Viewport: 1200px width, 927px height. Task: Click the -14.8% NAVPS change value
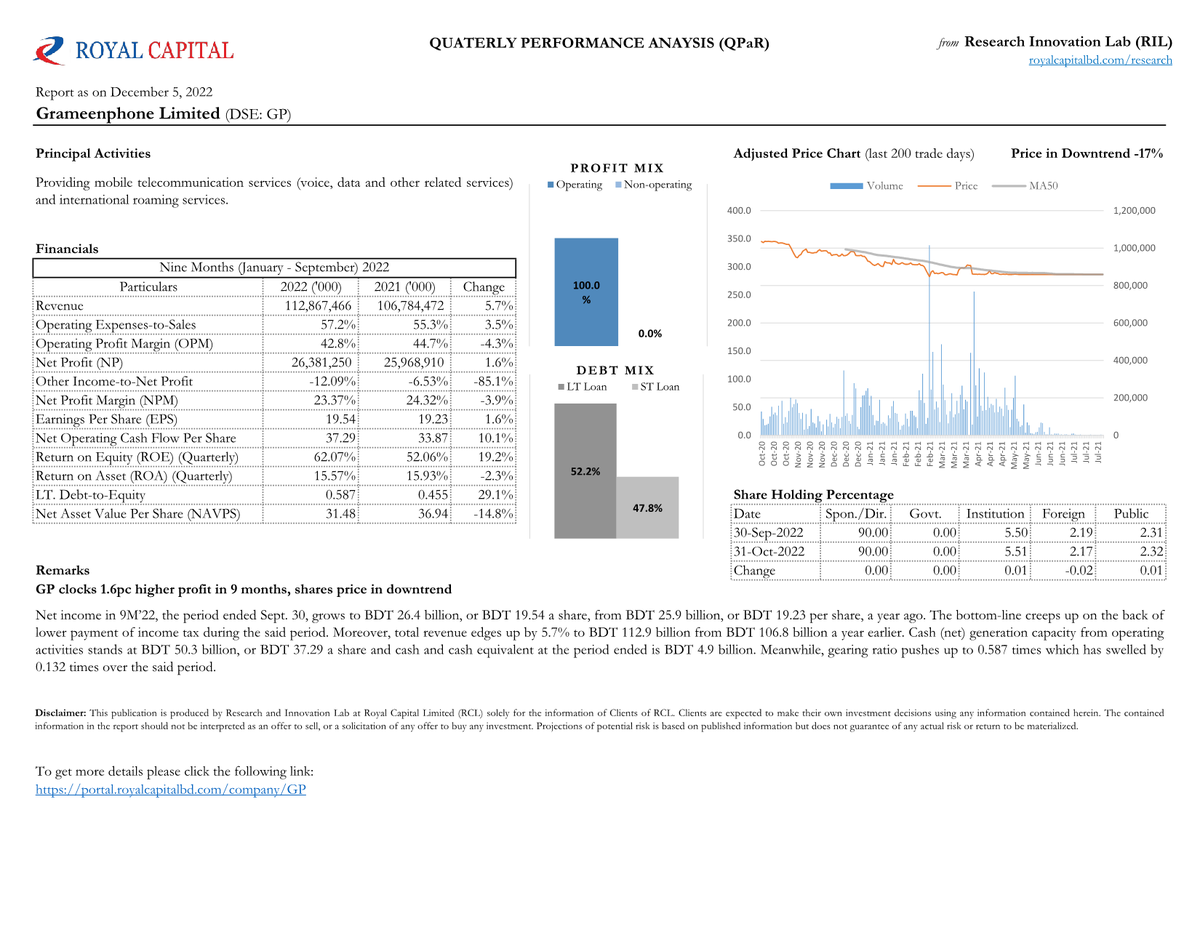pyautogui.click(x=492, y=515)
